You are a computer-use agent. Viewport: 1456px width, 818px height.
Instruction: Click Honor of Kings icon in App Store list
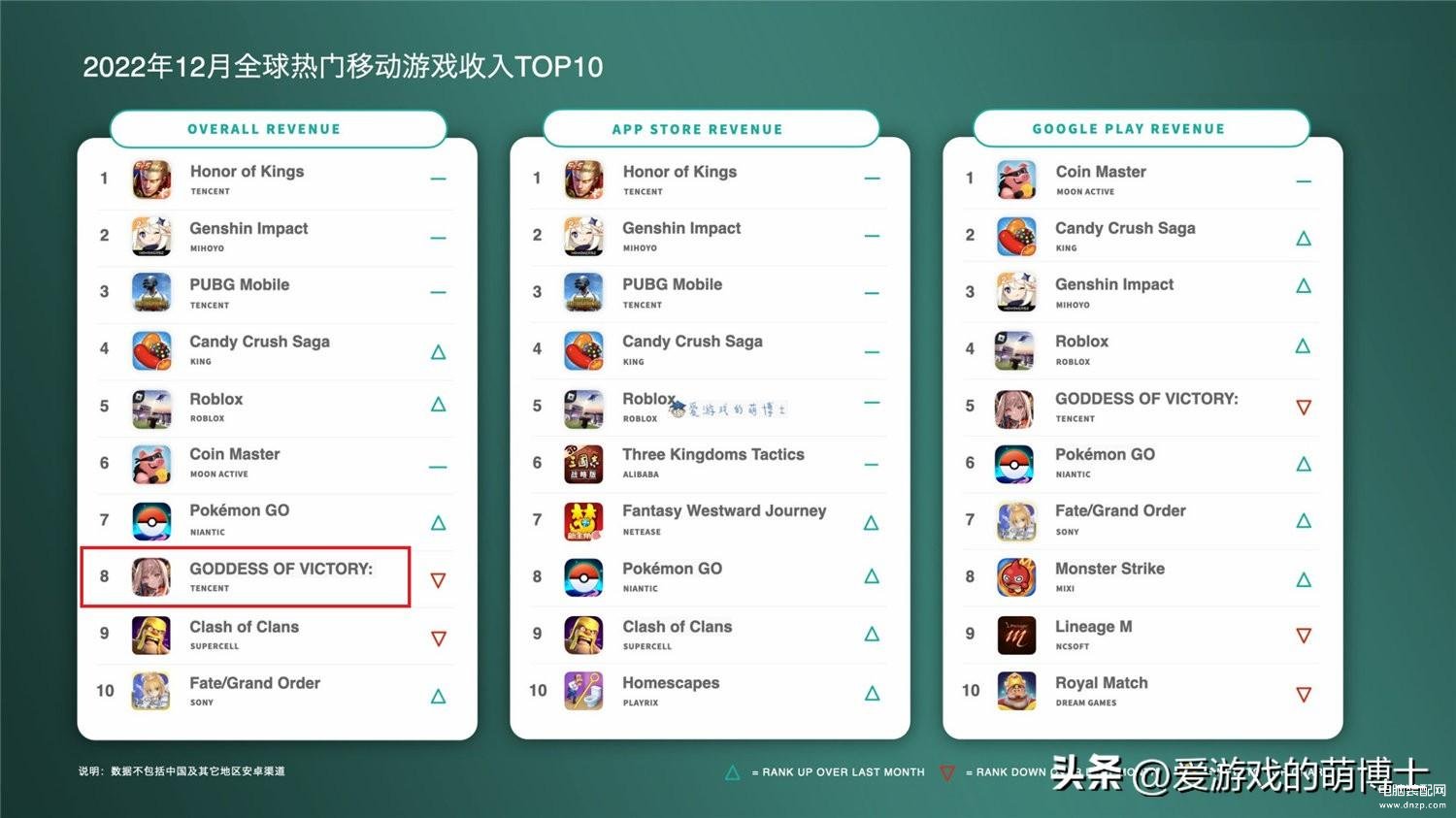point(584,180)
